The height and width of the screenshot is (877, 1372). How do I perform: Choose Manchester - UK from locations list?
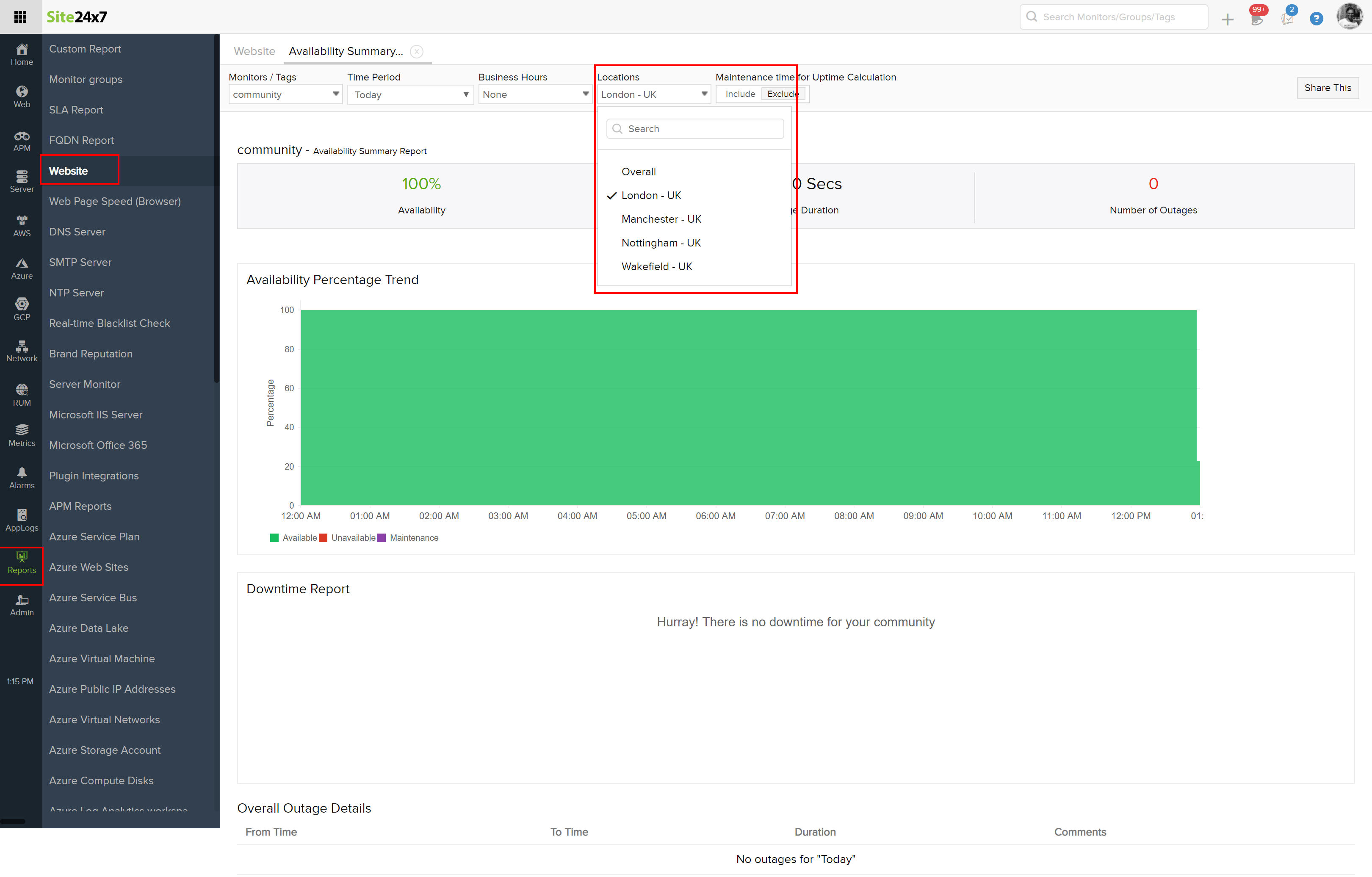click(661, 219)
